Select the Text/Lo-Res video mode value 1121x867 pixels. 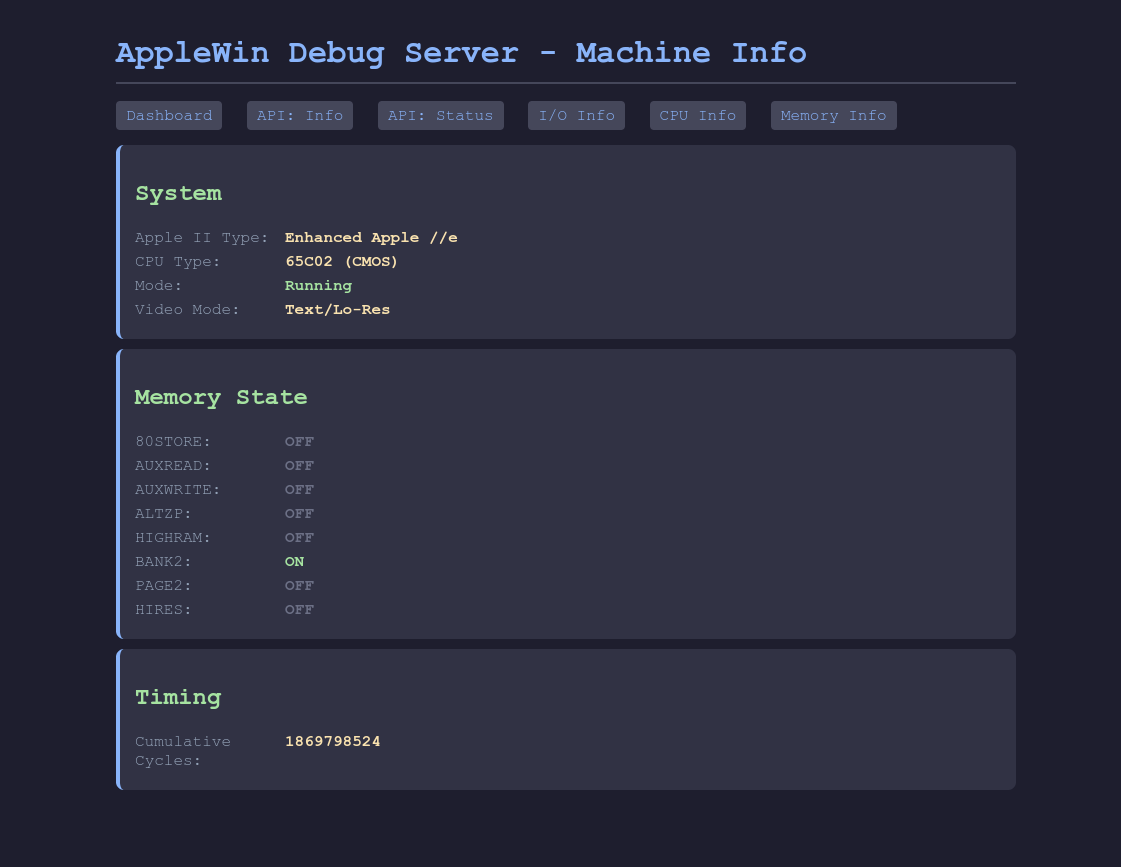click(337, 310)
